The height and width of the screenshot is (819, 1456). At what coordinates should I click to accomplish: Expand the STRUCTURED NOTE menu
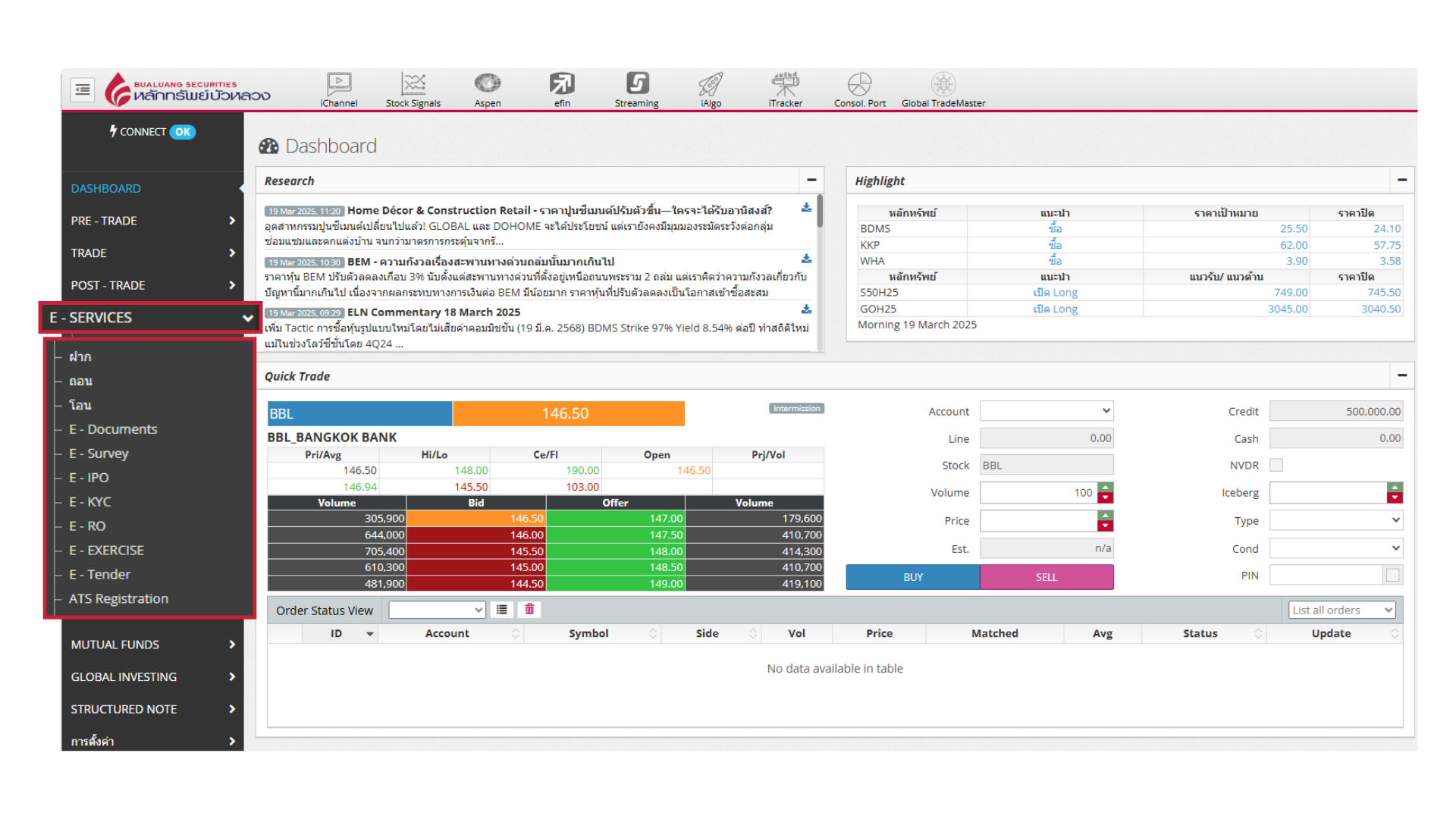(152, 709)
